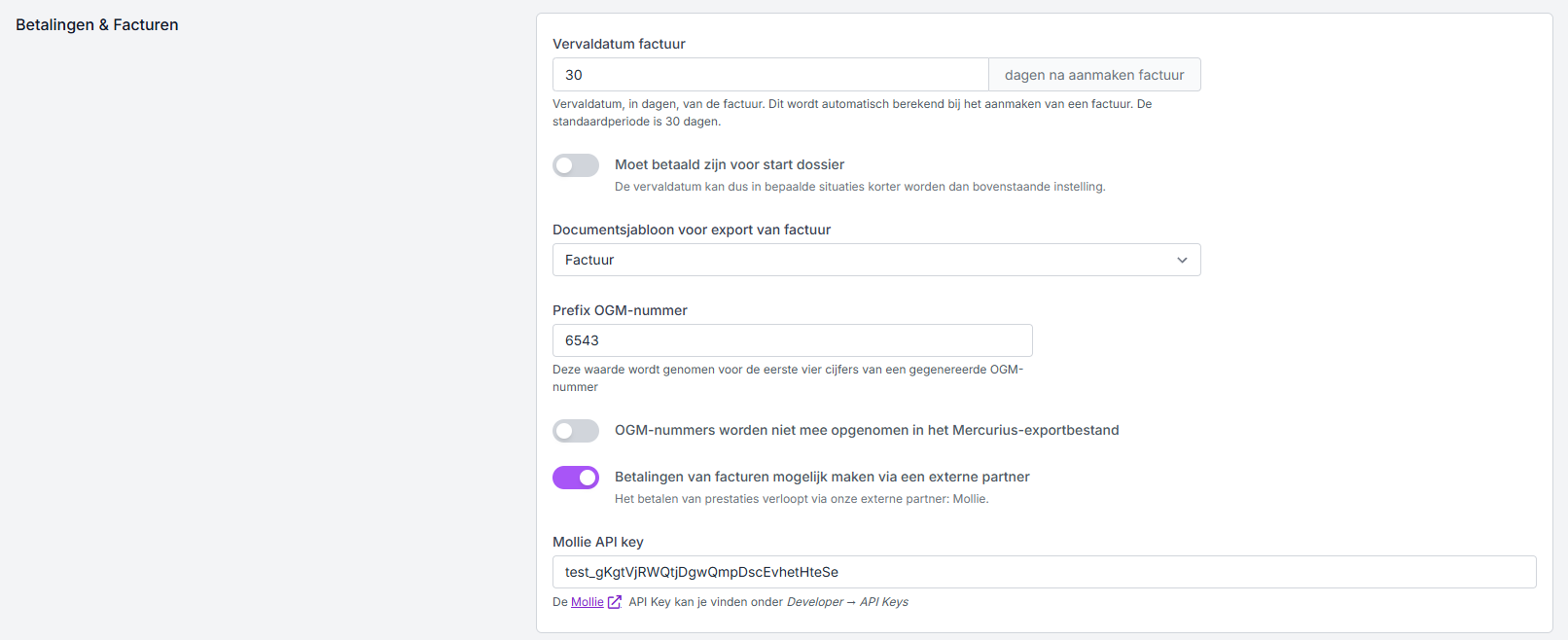Disable the payments via externe partner switch

(x=576, y=478)
